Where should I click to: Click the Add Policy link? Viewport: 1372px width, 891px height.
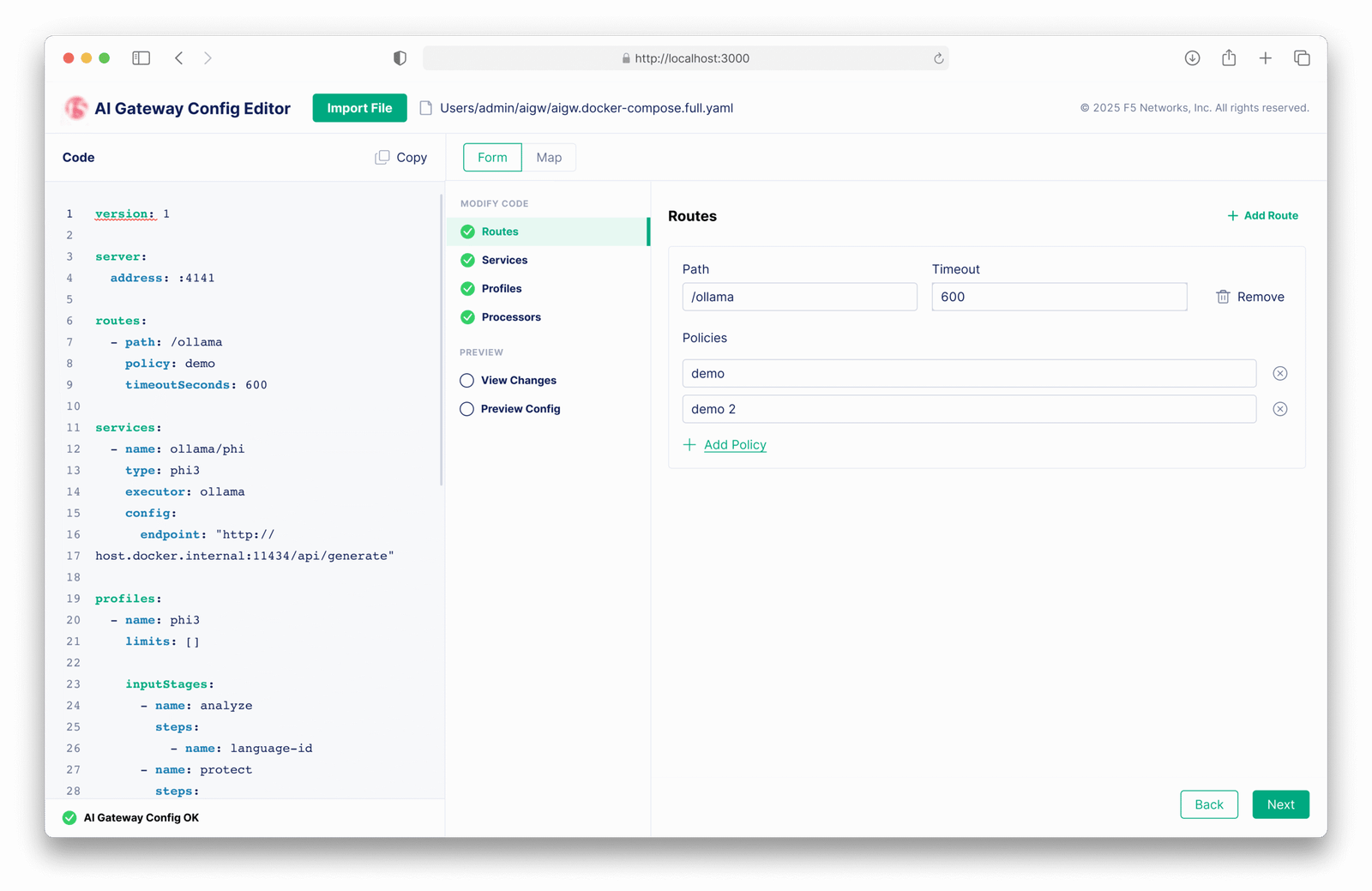(x=735, y=445)
